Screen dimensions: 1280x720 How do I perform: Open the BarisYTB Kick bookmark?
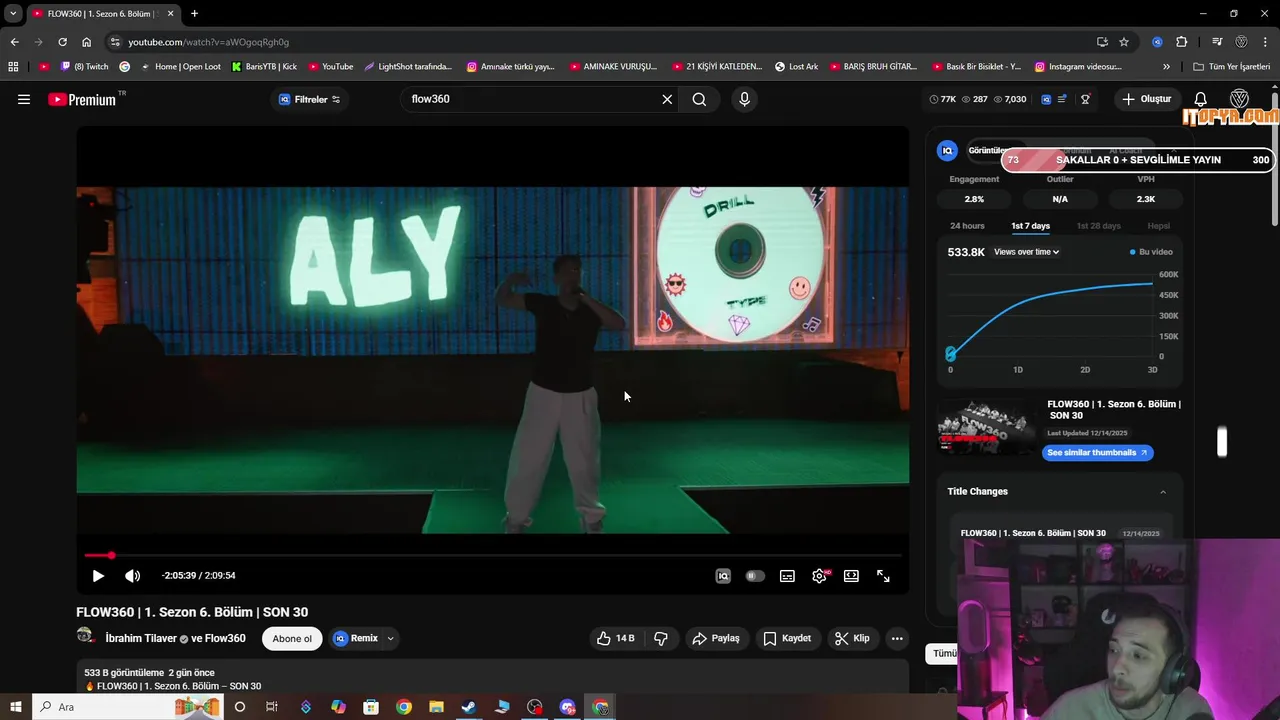click(x=264, y=67)
